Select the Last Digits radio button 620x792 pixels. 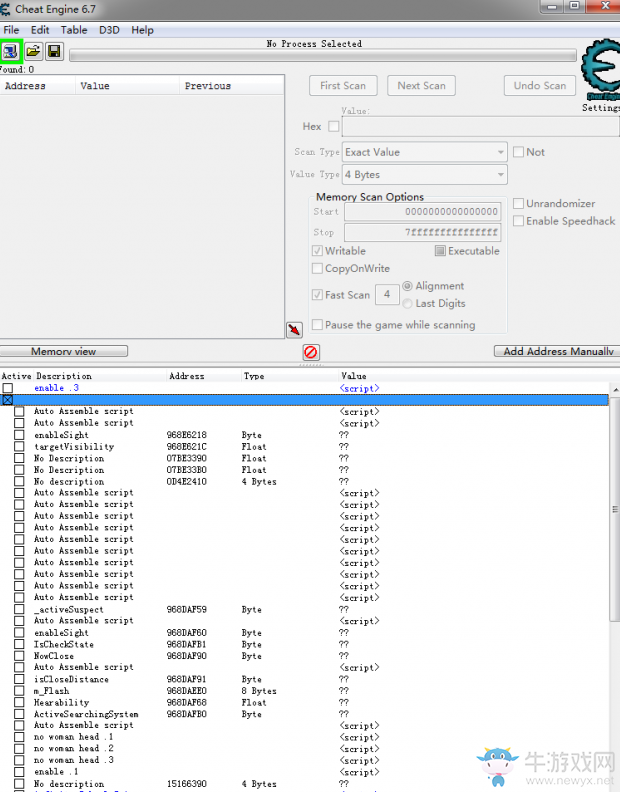coord(407,303)
